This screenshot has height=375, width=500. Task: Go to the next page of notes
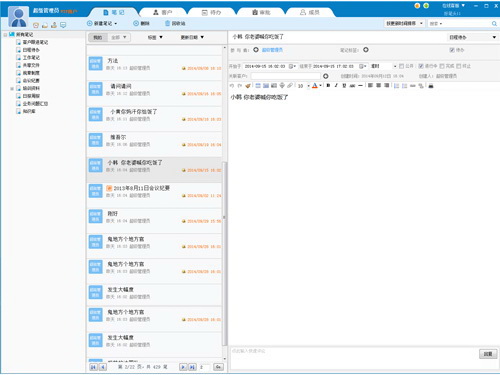183,367
